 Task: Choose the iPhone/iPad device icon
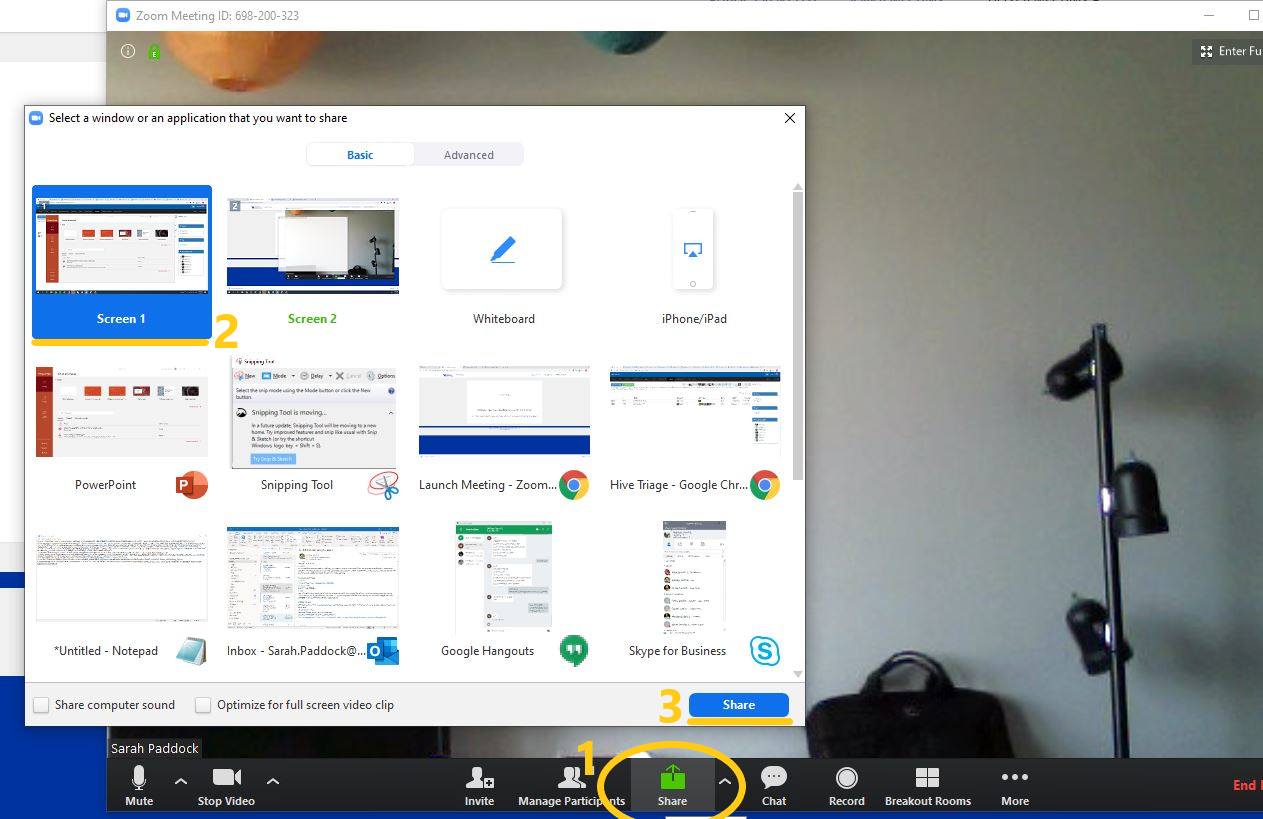point(693,250)
